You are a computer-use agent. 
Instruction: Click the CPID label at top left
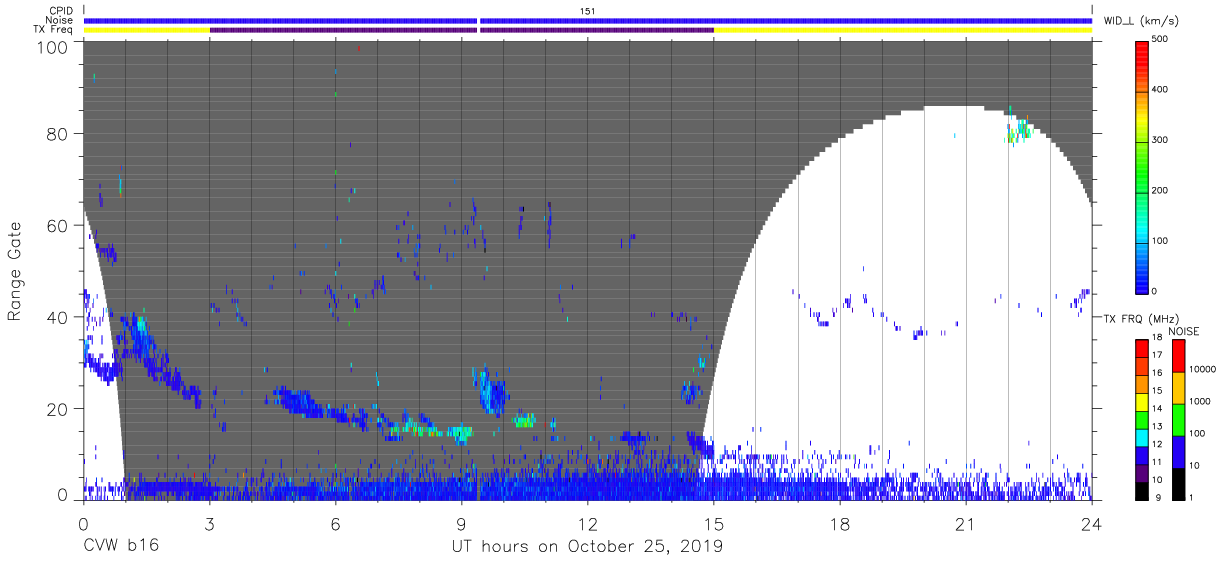pos(59,10)
